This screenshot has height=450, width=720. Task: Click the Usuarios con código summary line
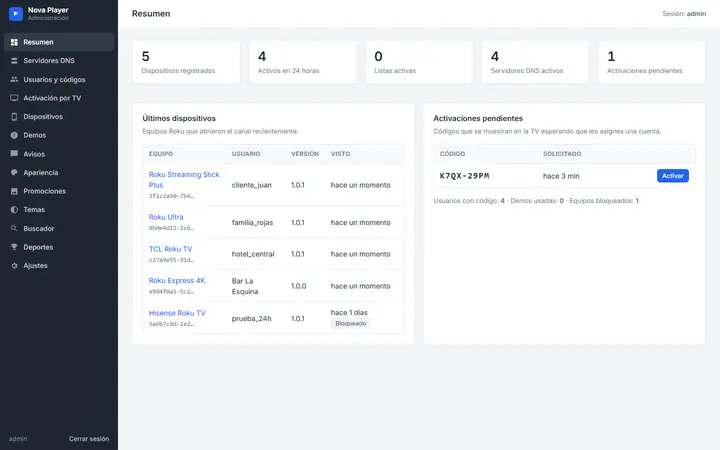point(536,201)
